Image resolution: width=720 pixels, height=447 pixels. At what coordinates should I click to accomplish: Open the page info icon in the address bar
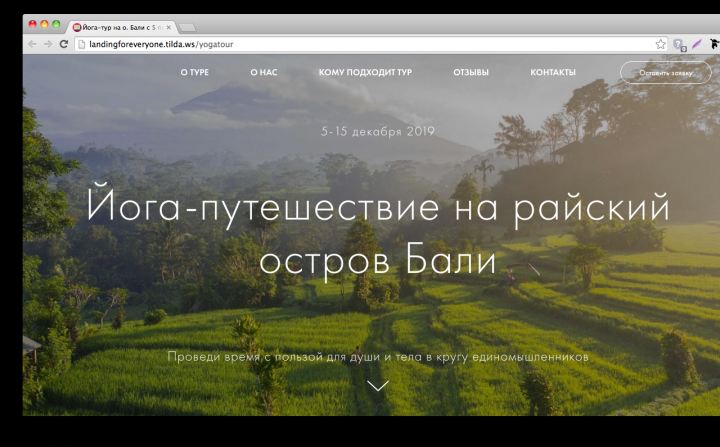tap(82, 44)
